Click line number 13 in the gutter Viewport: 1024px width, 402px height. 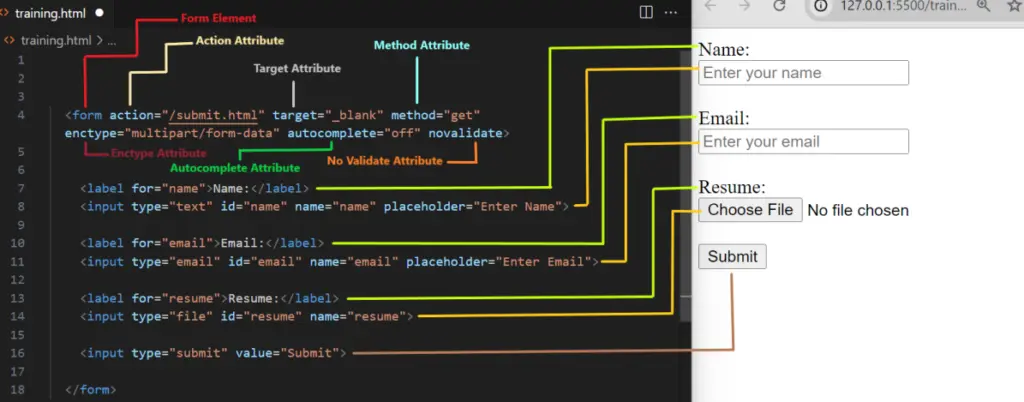[18, 298]
